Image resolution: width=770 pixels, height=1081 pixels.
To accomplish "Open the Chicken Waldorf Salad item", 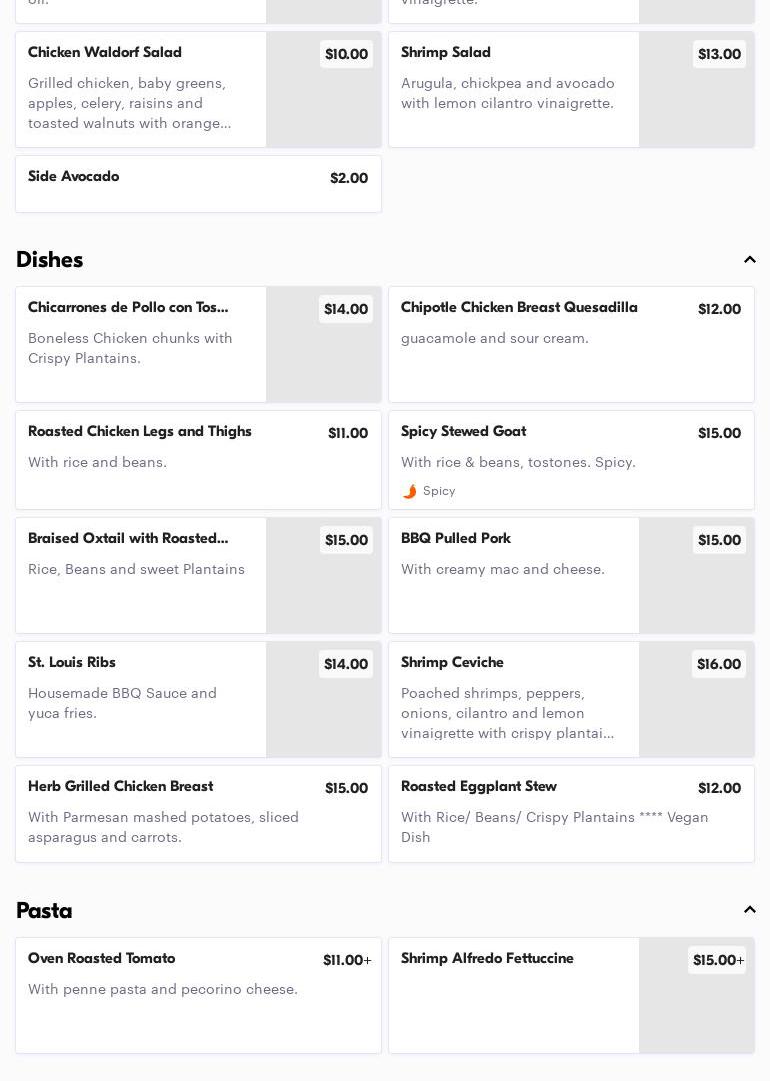I will point(140,90).
